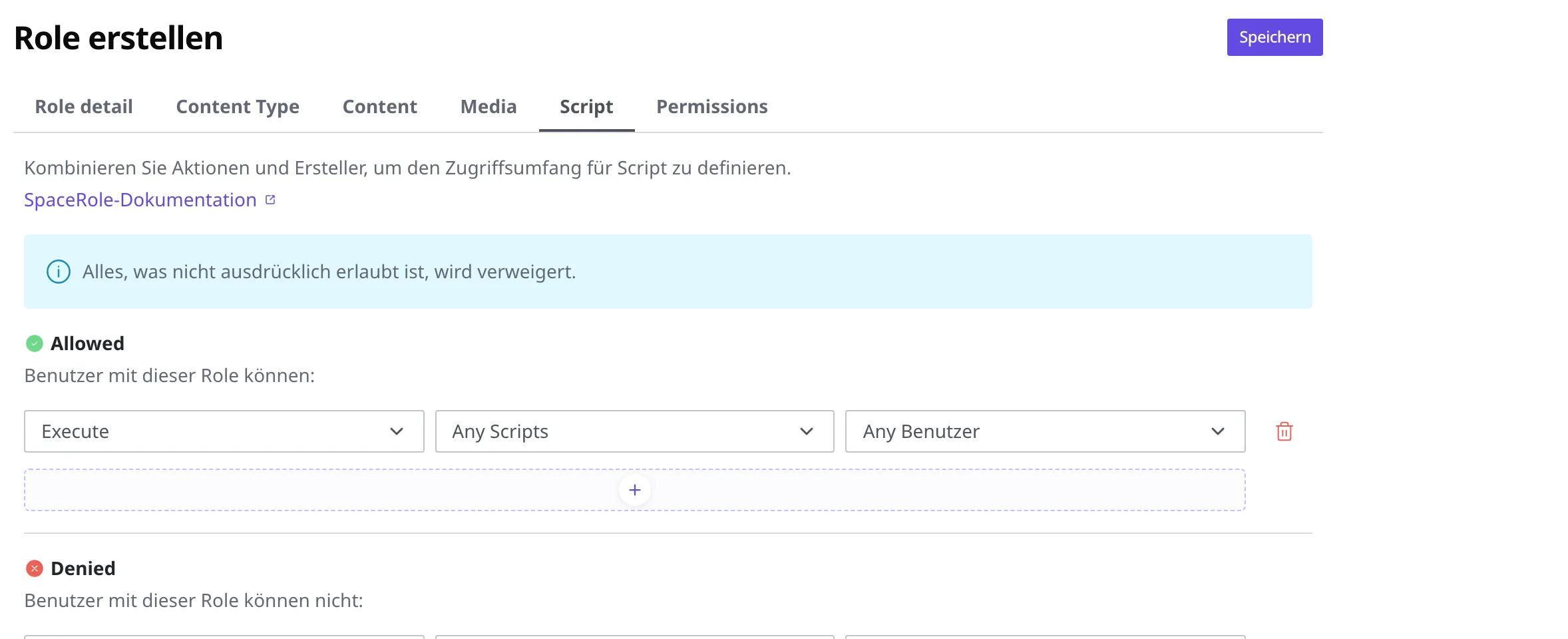Click the red cross icon next to Denied
This screenshot has height=639, width=1568.
coord(35,568)
